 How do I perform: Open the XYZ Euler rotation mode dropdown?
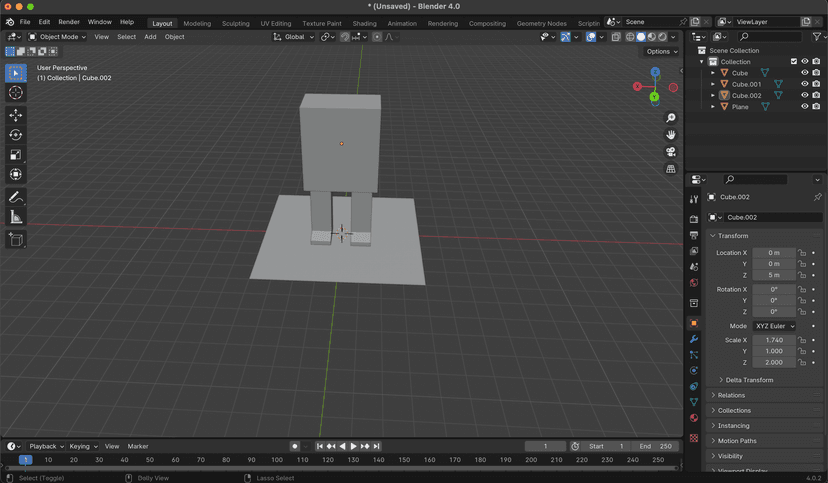pos(774,326)
